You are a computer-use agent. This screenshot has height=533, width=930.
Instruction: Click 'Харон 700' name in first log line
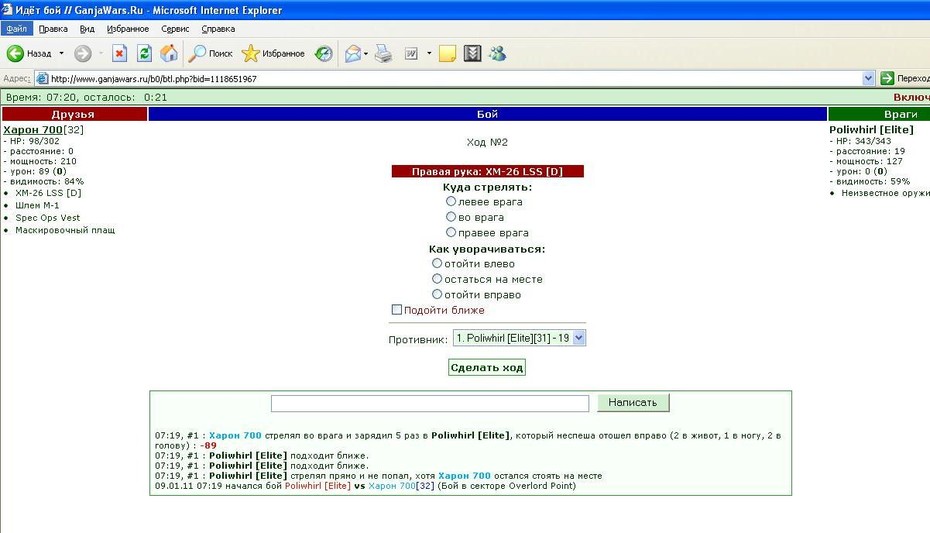(x=235, y=435)
